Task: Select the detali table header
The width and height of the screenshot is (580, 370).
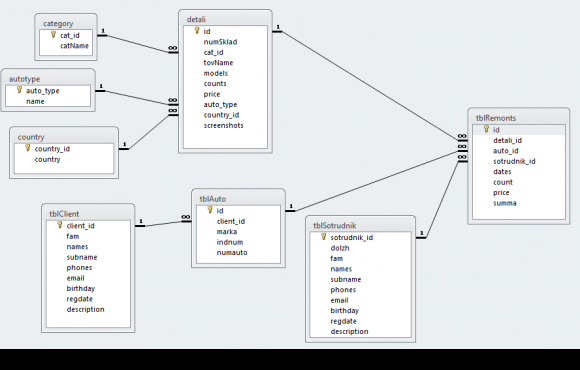Action: (225, 19)
